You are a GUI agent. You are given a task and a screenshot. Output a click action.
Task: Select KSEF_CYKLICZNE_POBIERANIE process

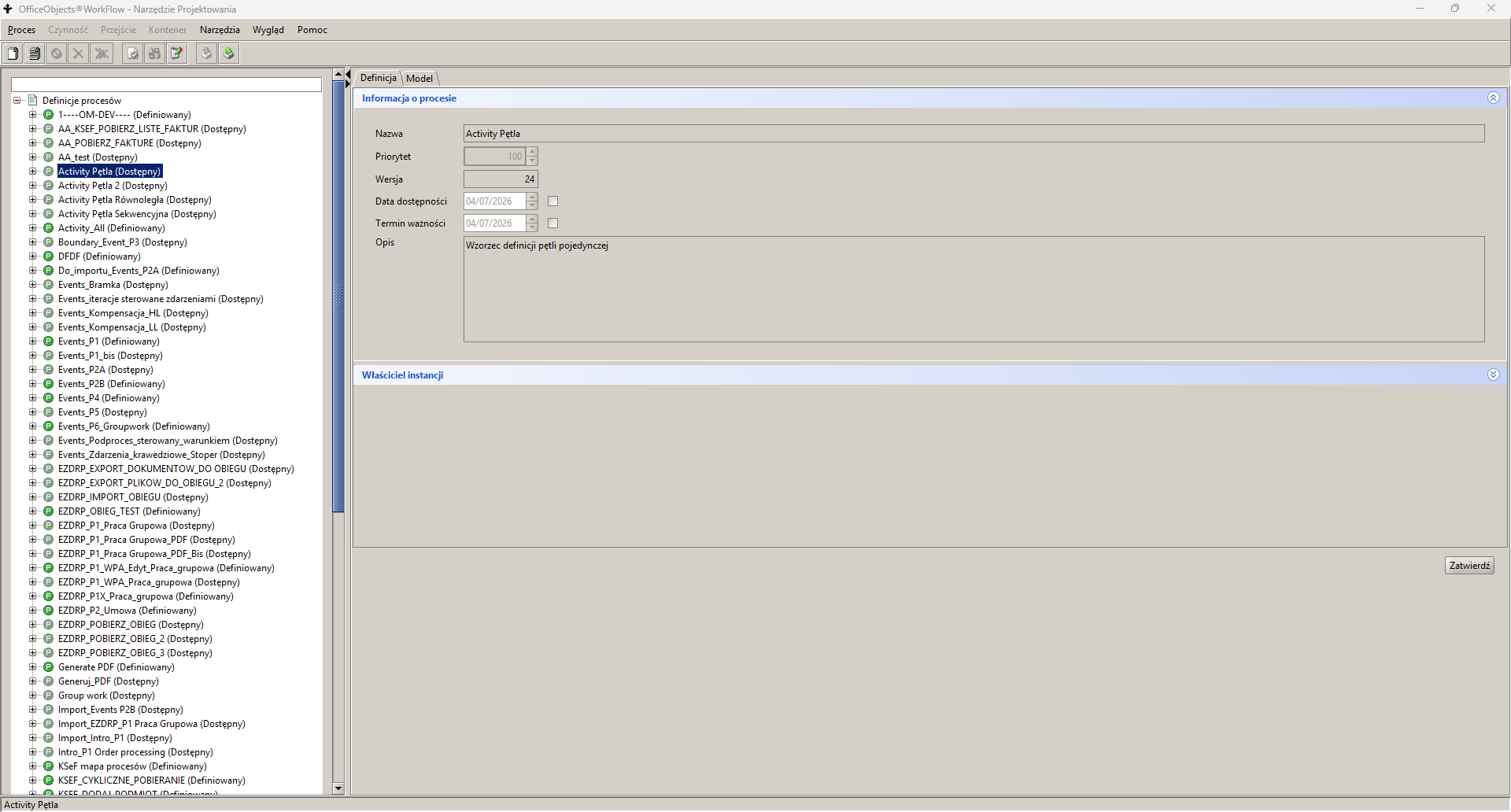pos(152,781)
